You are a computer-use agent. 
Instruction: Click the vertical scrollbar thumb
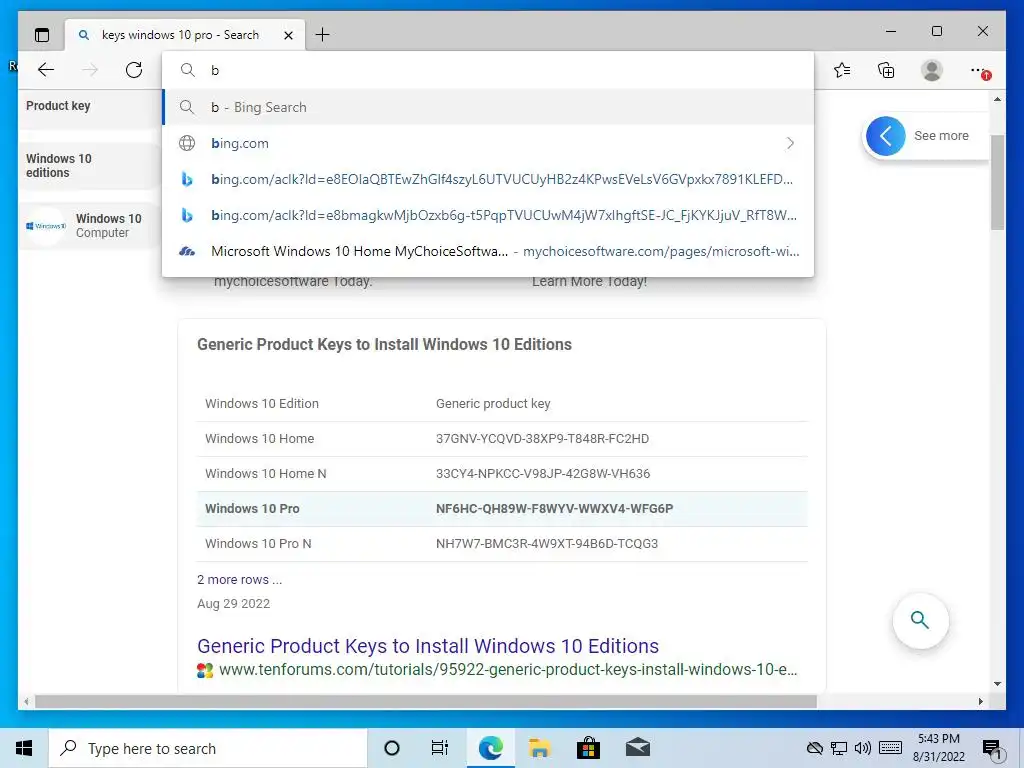[997, 182]
